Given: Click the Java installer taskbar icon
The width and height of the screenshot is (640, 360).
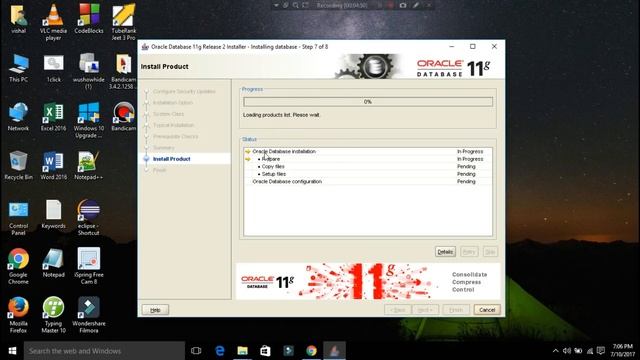Looking at the screenshot, I should point(334,351).
